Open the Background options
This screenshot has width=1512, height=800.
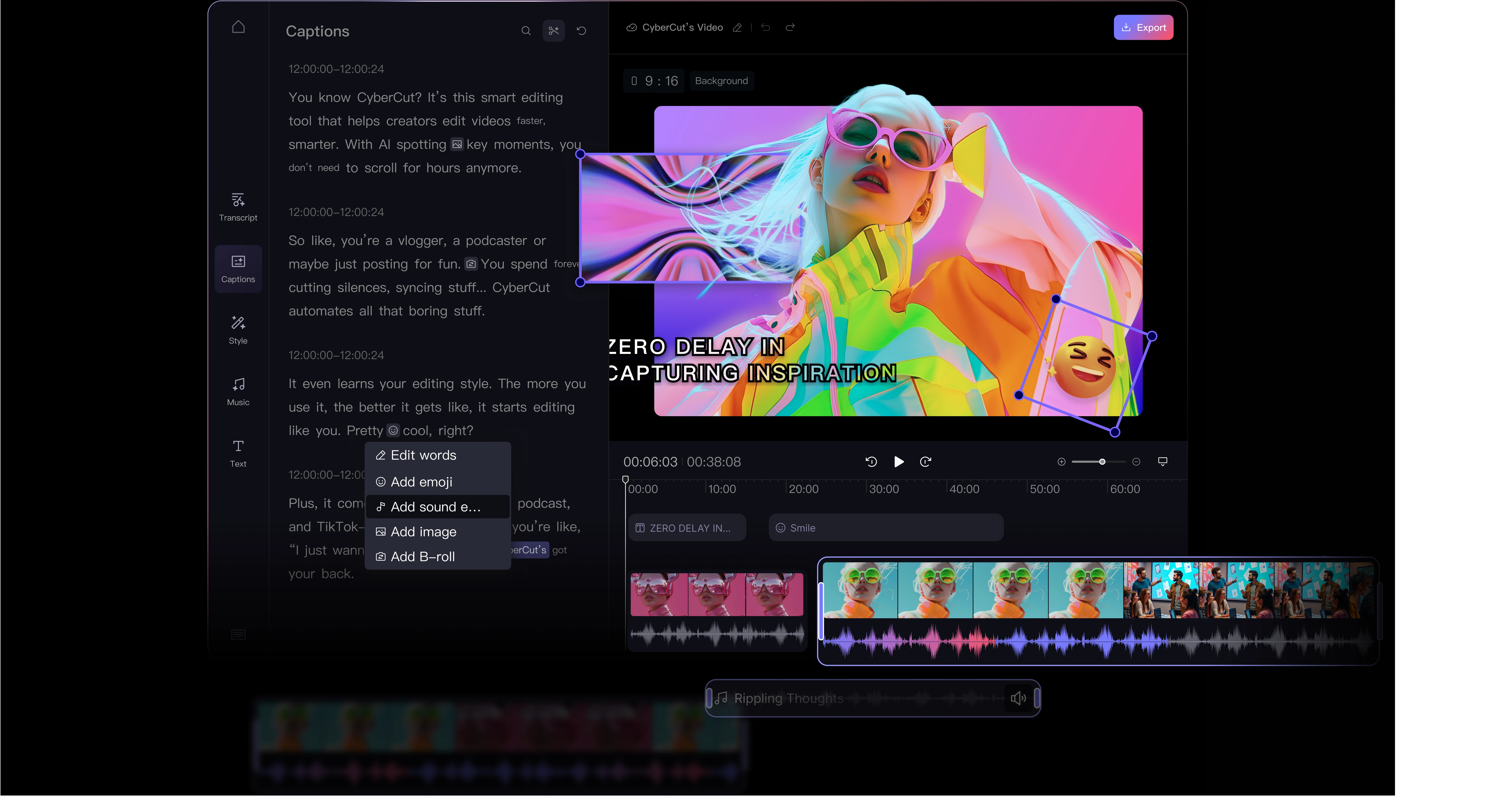click(721, 81)
